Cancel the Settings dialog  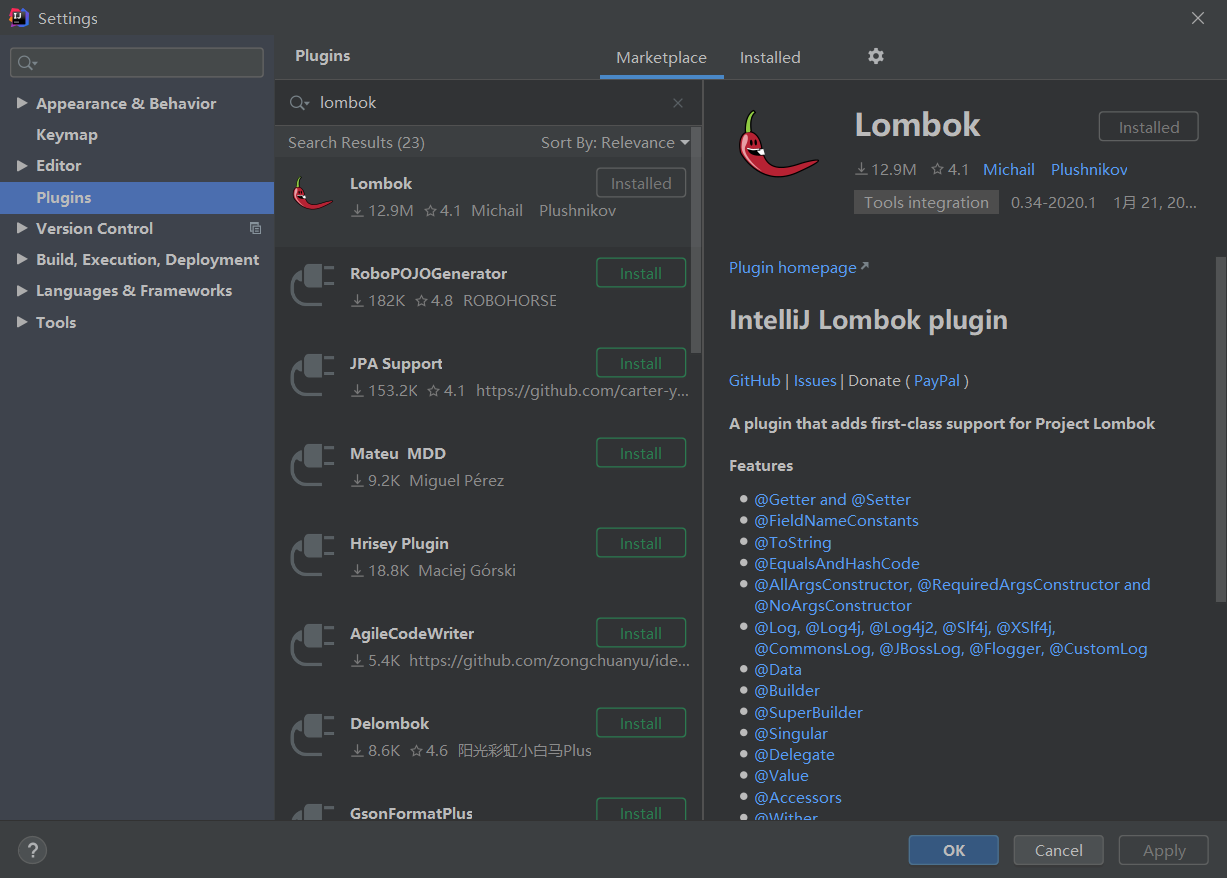(1058, 850)
